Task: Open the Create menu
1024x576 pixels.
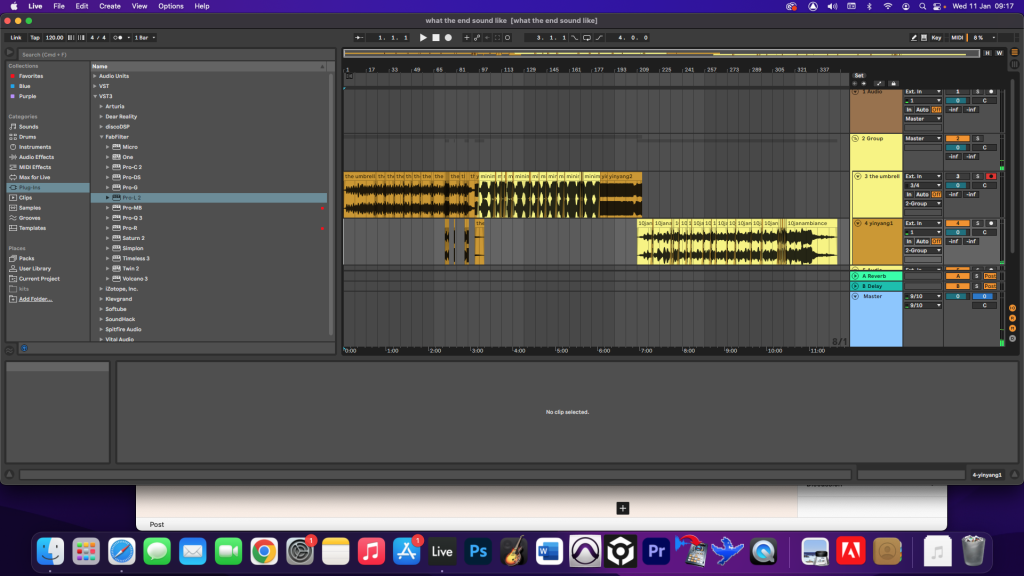Action: (x=109, y=6)
